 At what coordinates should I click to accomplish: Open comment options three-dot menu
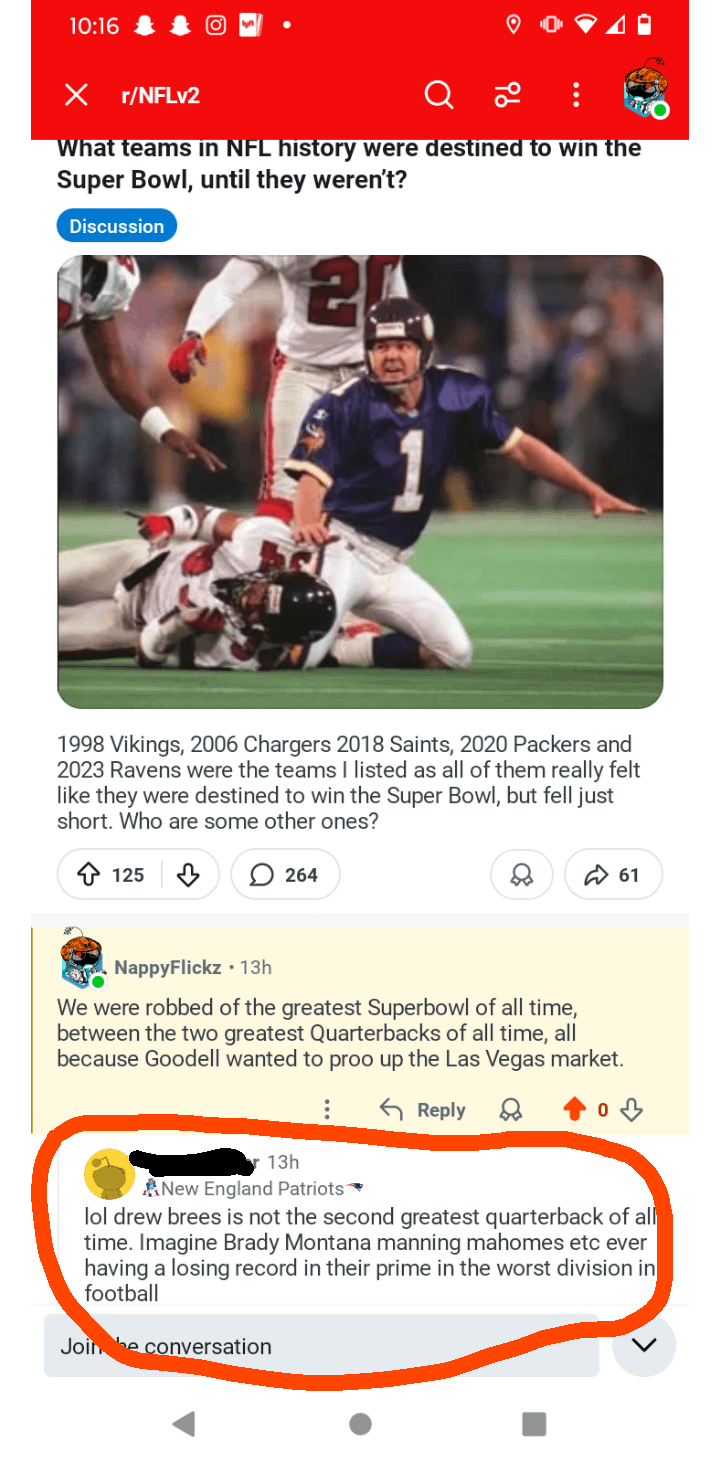pyautogui.click(x=326, y=1110)
